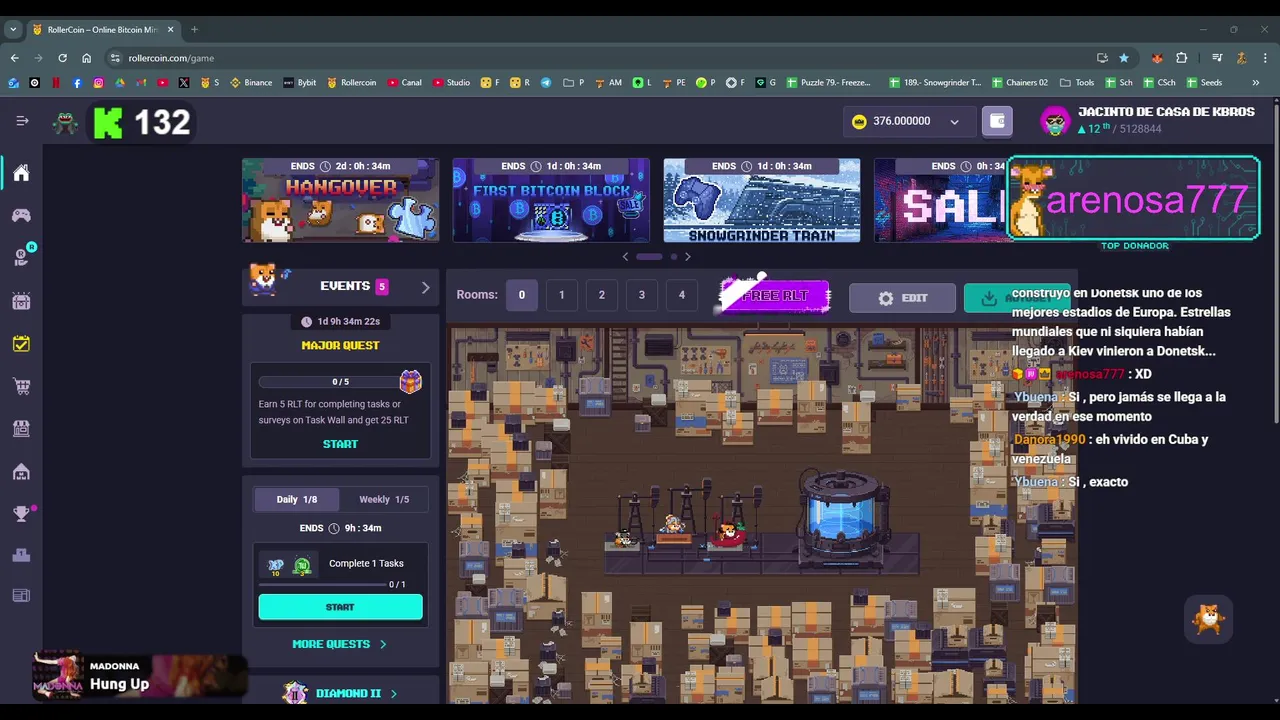Open the Binance bookmark
Viewport: 1280px width, 720px height.
point(251,83)
